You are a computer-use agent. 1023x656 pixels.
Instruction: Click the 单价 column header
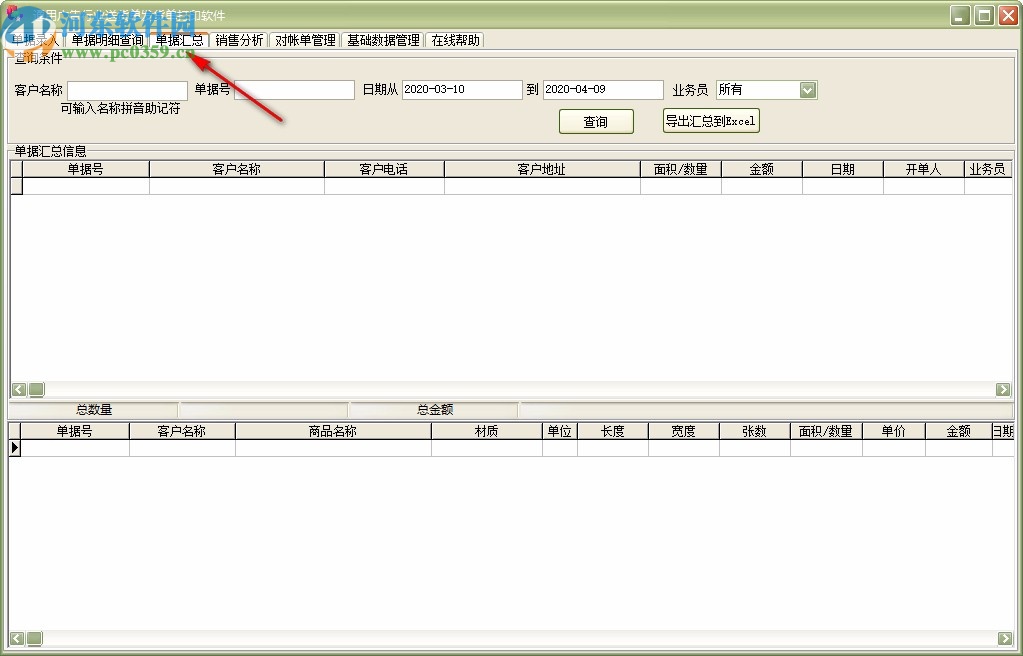893,431
